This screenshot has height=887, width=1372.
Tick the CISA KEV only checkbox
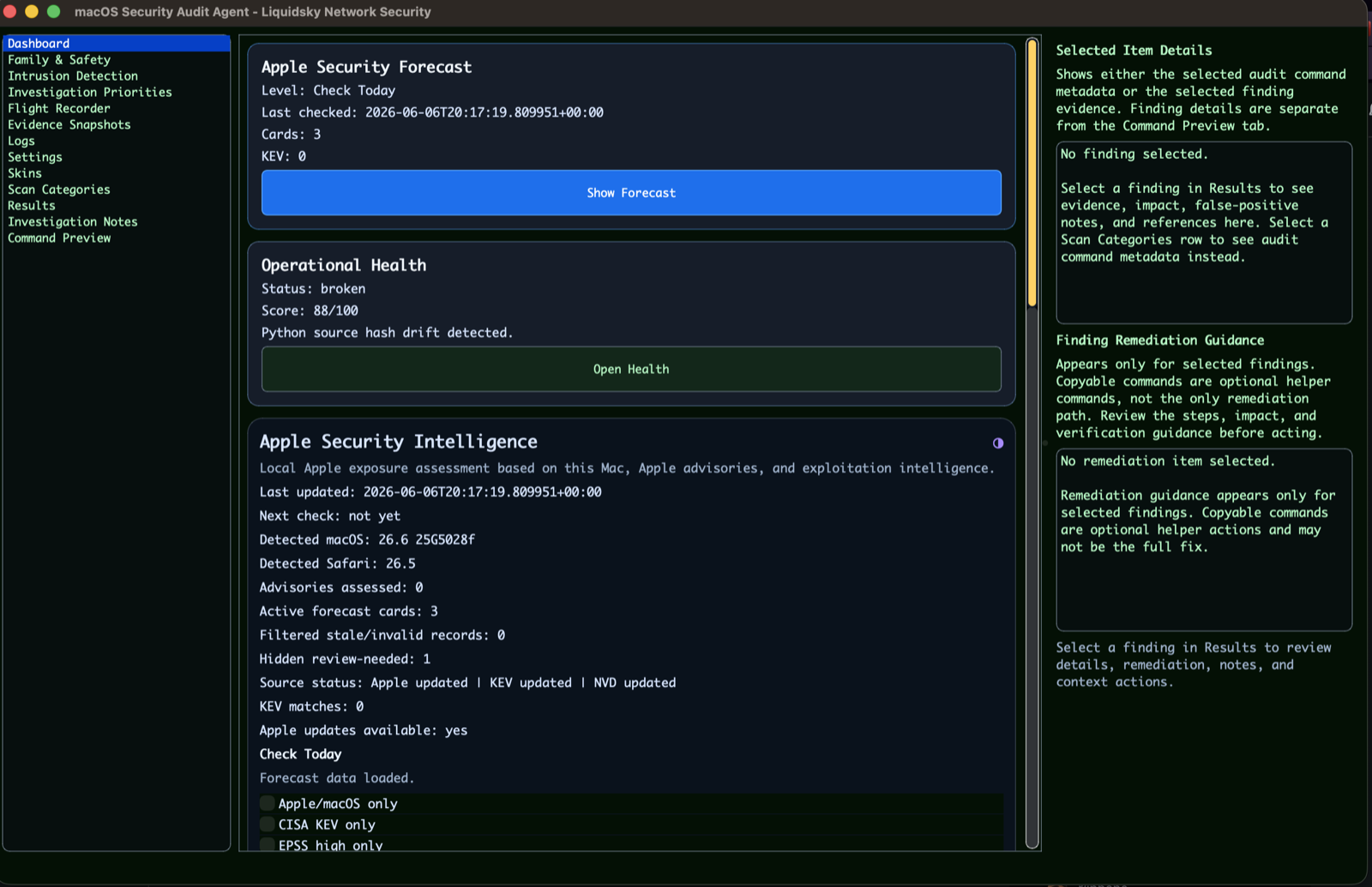pos(268,824)
